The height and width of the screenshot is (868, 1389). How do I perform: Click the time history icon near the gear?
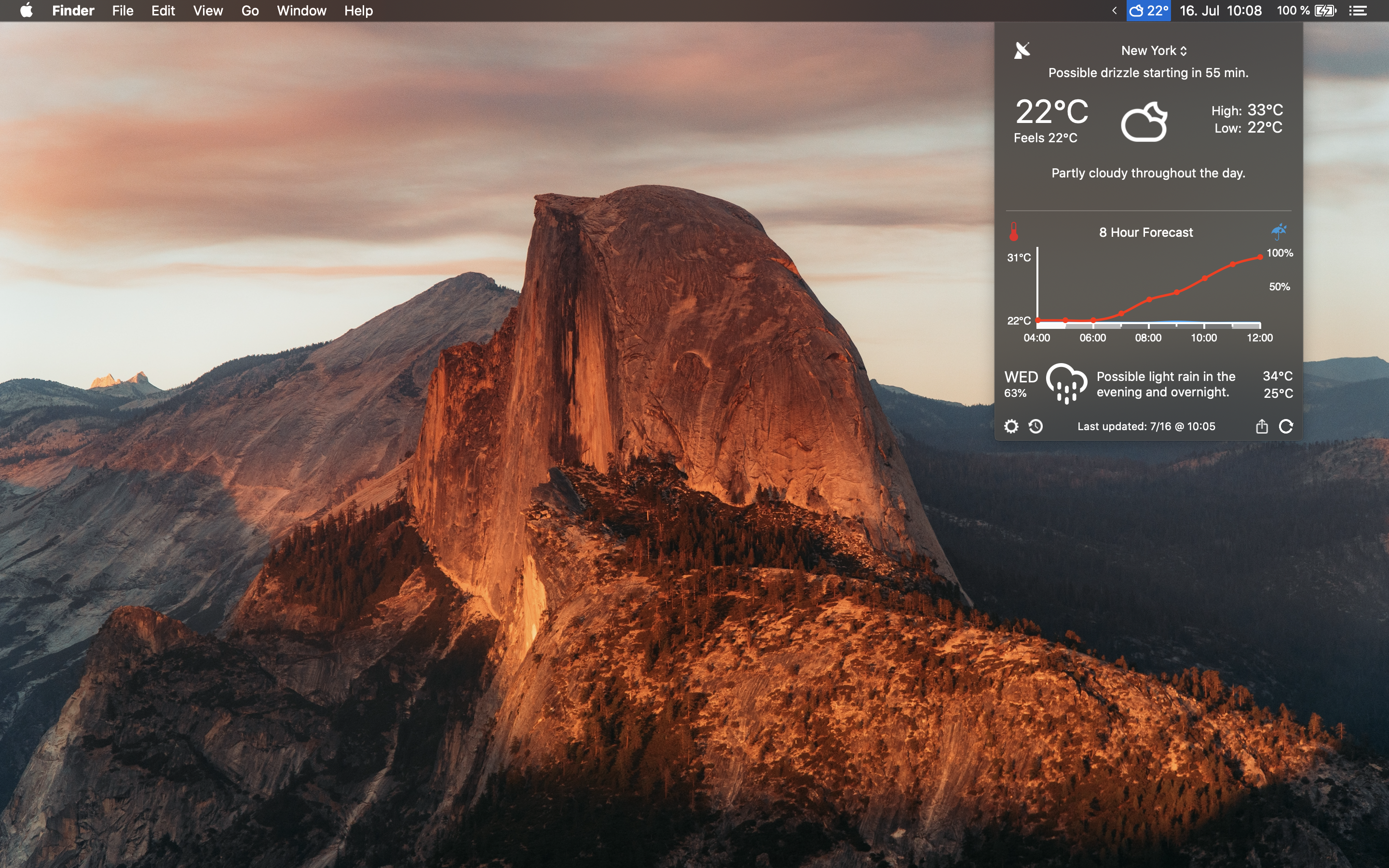click(1036, 426)
